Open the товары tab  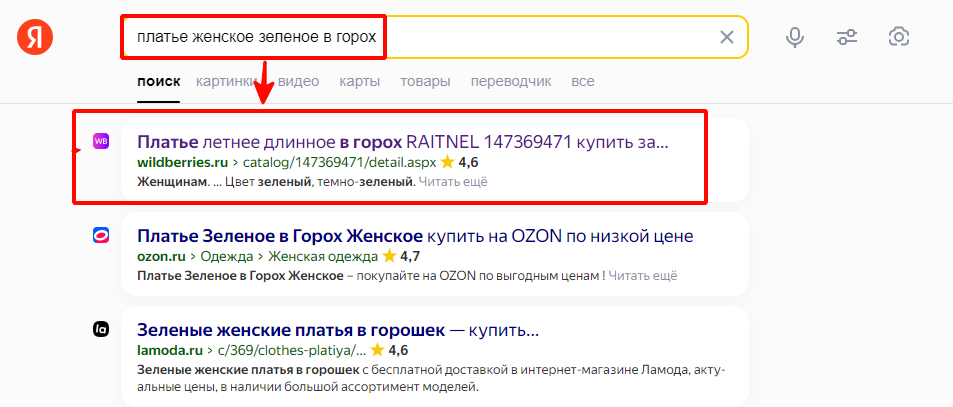425,81
